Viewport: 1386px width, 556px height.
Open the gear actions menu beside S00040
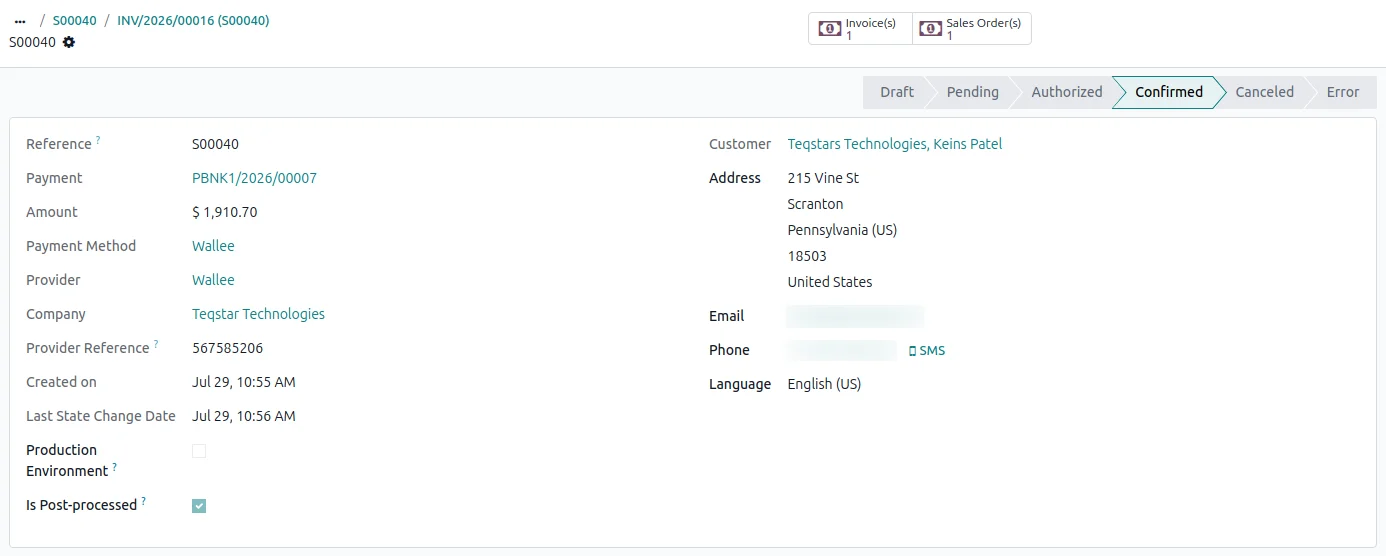coord(69,42)
